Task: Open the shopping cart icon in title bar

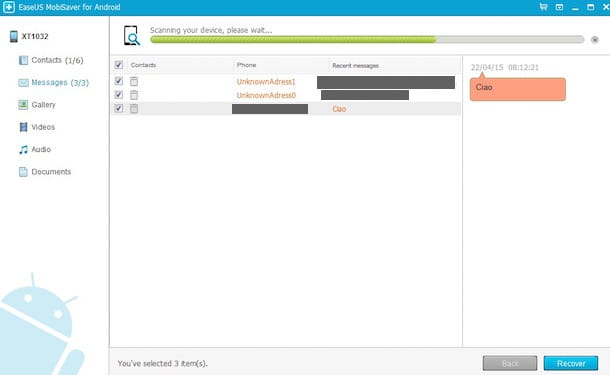Action: coord(543,7)
